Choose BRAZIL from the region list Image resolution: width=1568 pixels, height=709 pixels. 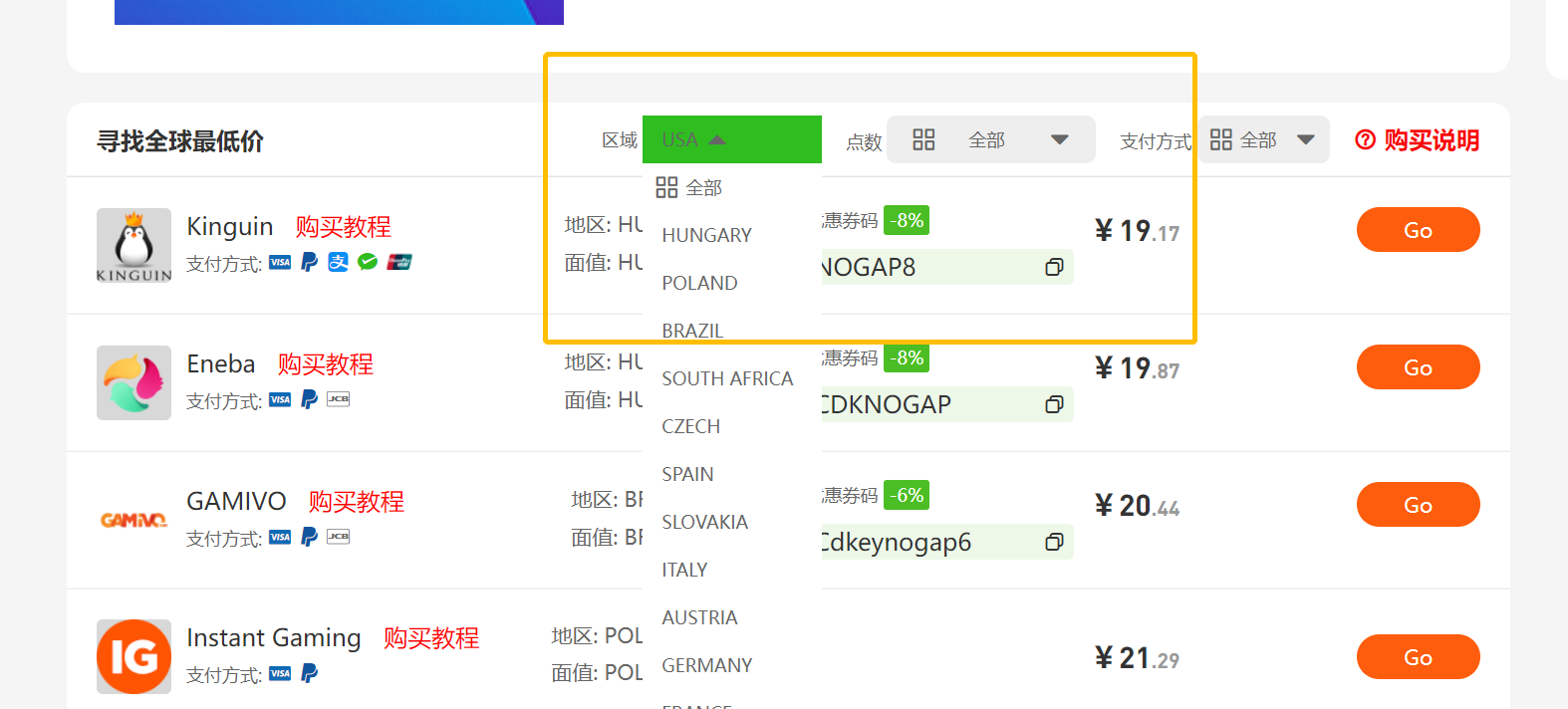[732, 331]
